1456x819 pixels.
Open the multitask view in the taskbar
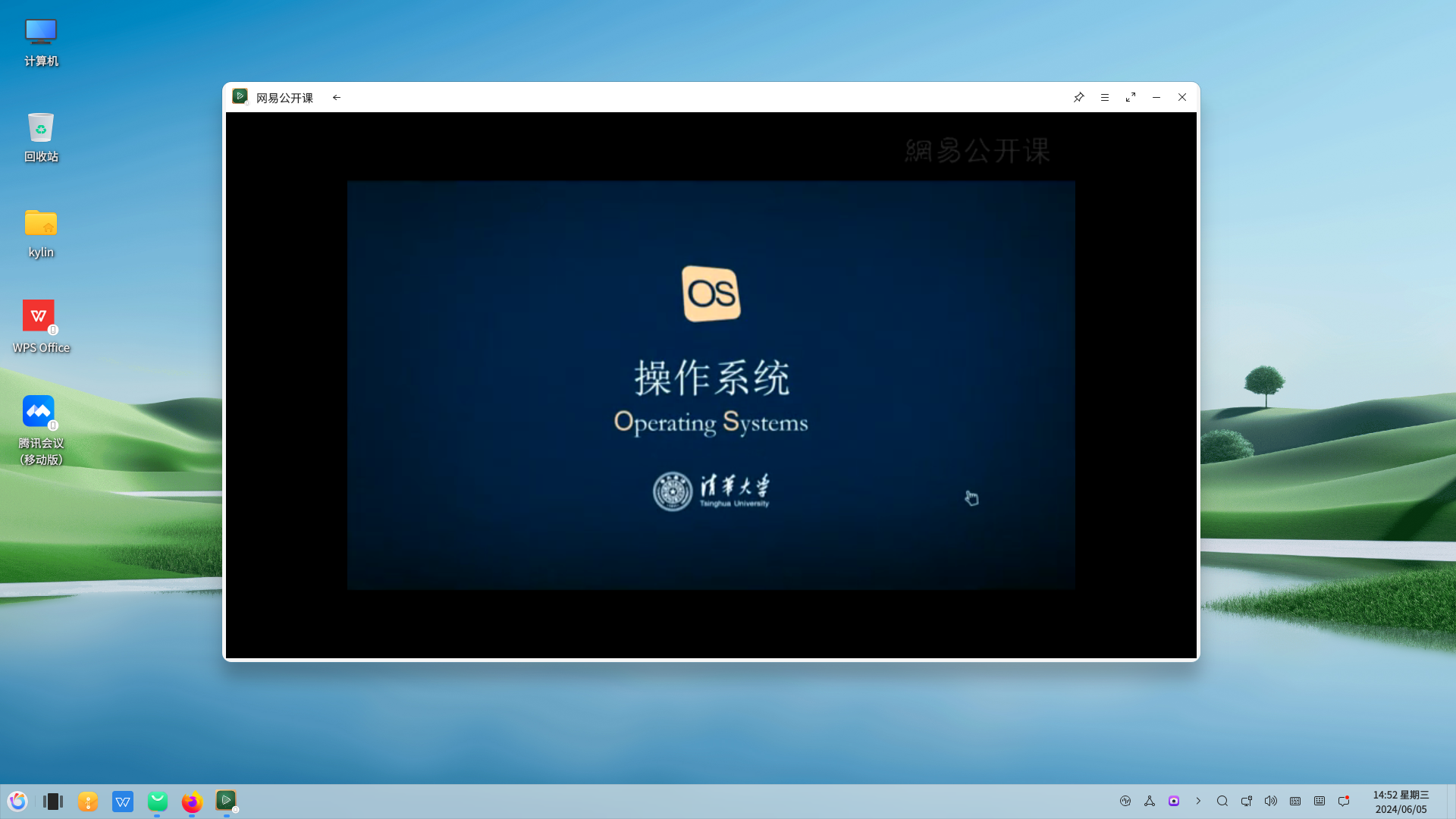pyautogui.click(x=53, y=802)
